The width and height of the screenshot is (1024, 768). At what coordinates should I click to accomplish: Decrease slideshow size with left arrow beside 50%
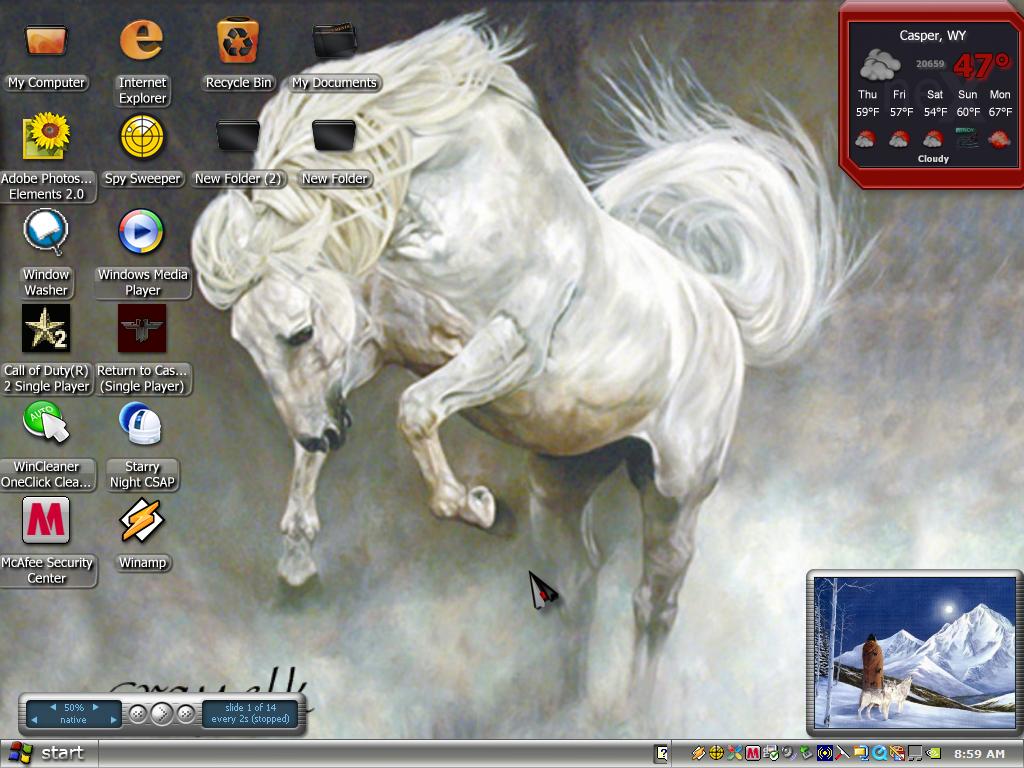pyautogui.click(x=53, y=707)
